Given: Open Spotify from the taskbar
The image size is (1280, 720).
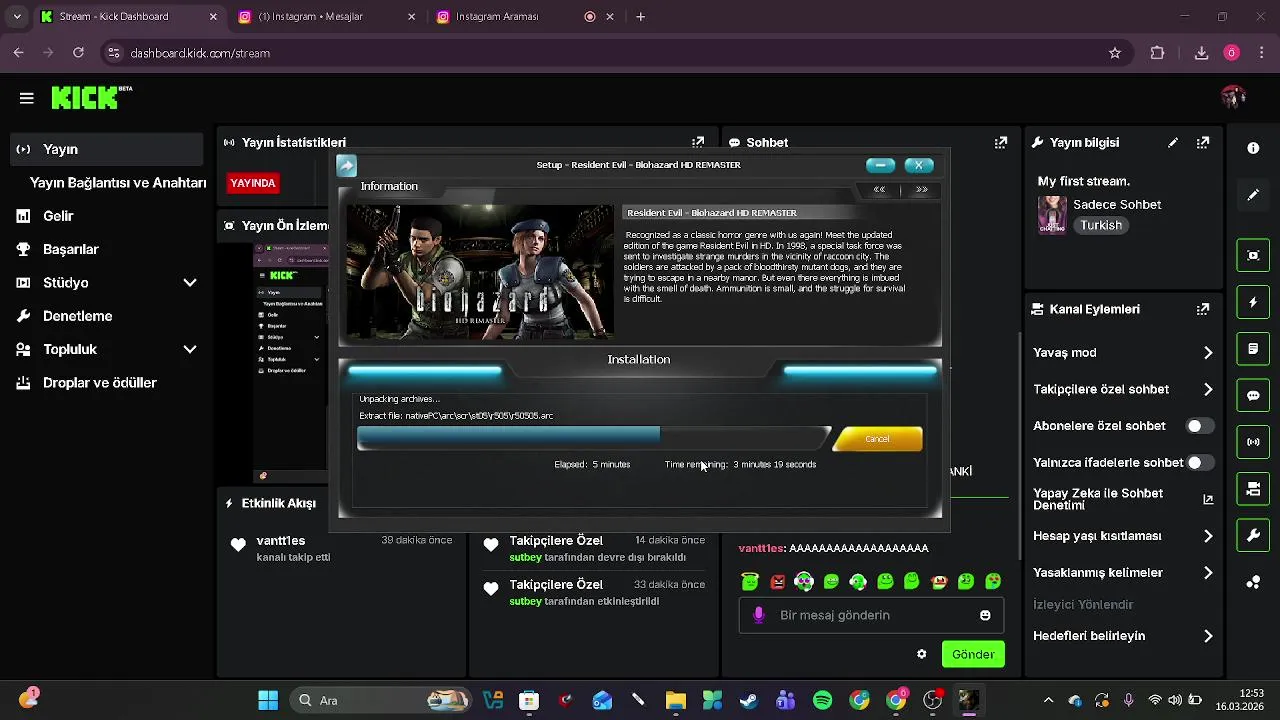Looking at the screenshot, I should click(822, 700).
